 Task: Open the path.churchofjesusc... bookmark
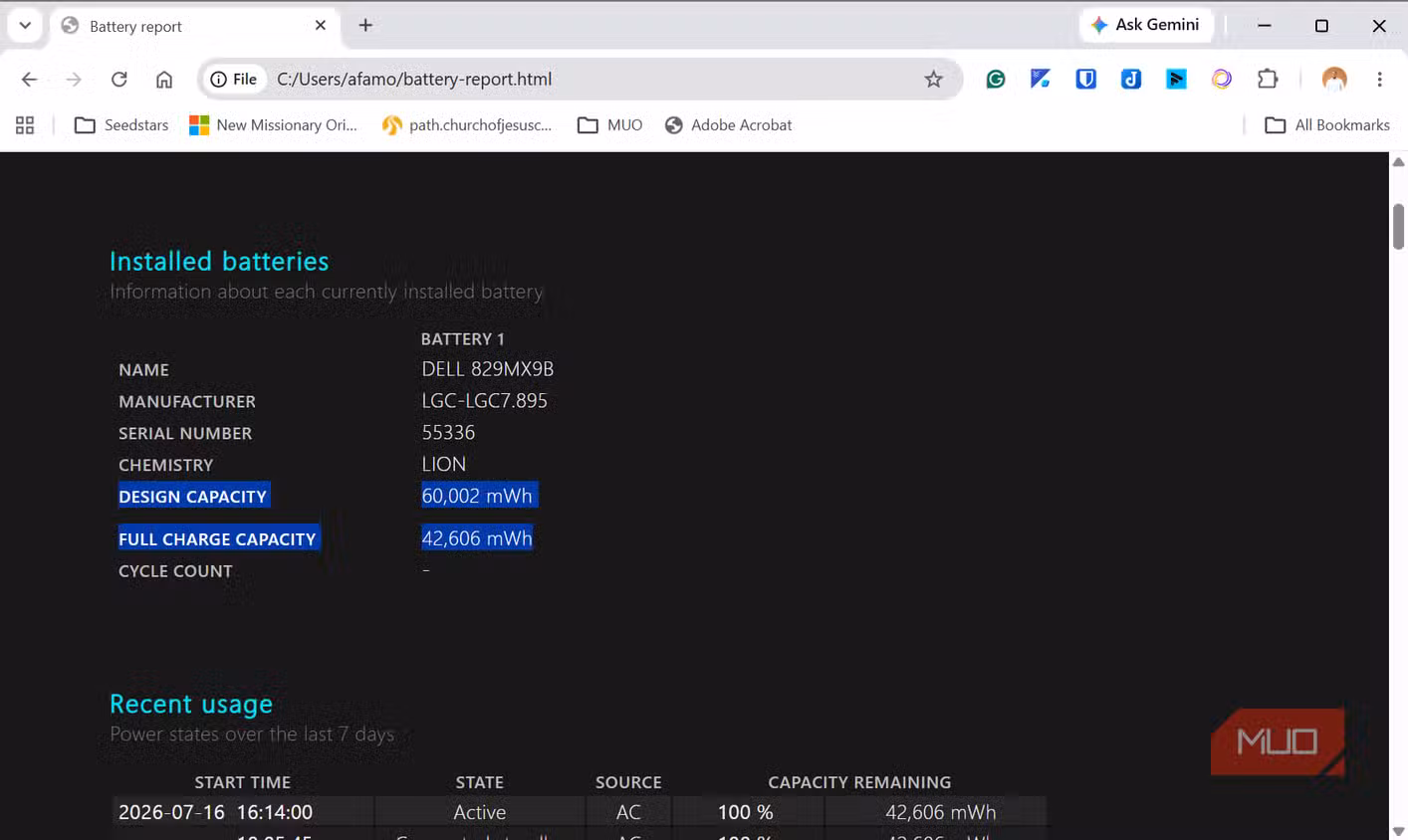click(x=467, y=125)
